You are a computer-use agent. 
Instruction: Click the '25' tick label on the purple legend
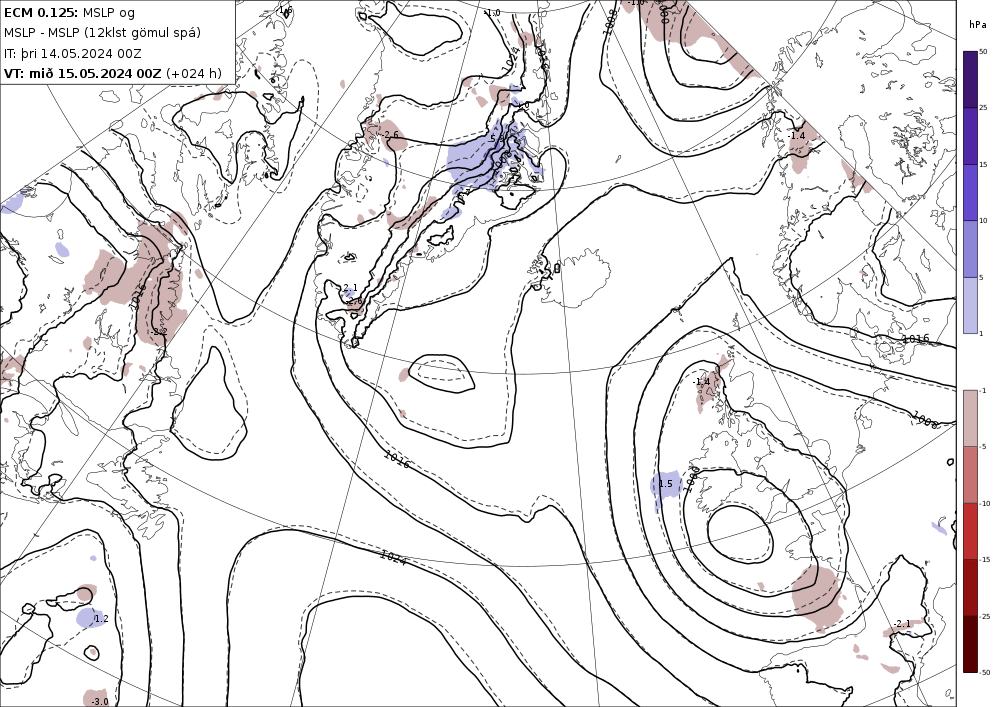(983, 108)
